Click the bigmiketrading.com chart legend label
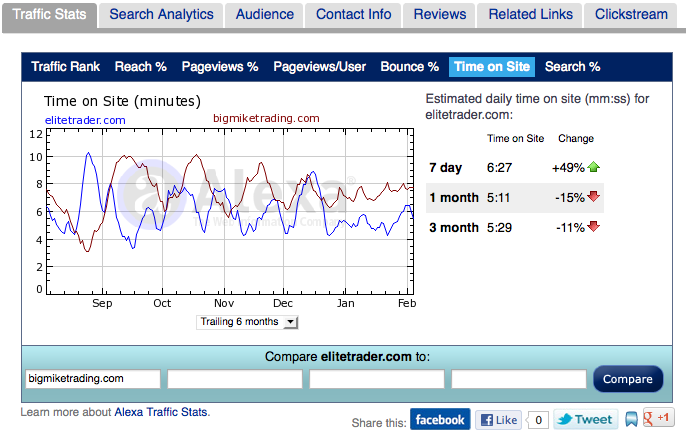The height and width of the screenshot is (440, 689). coord(266,119)
